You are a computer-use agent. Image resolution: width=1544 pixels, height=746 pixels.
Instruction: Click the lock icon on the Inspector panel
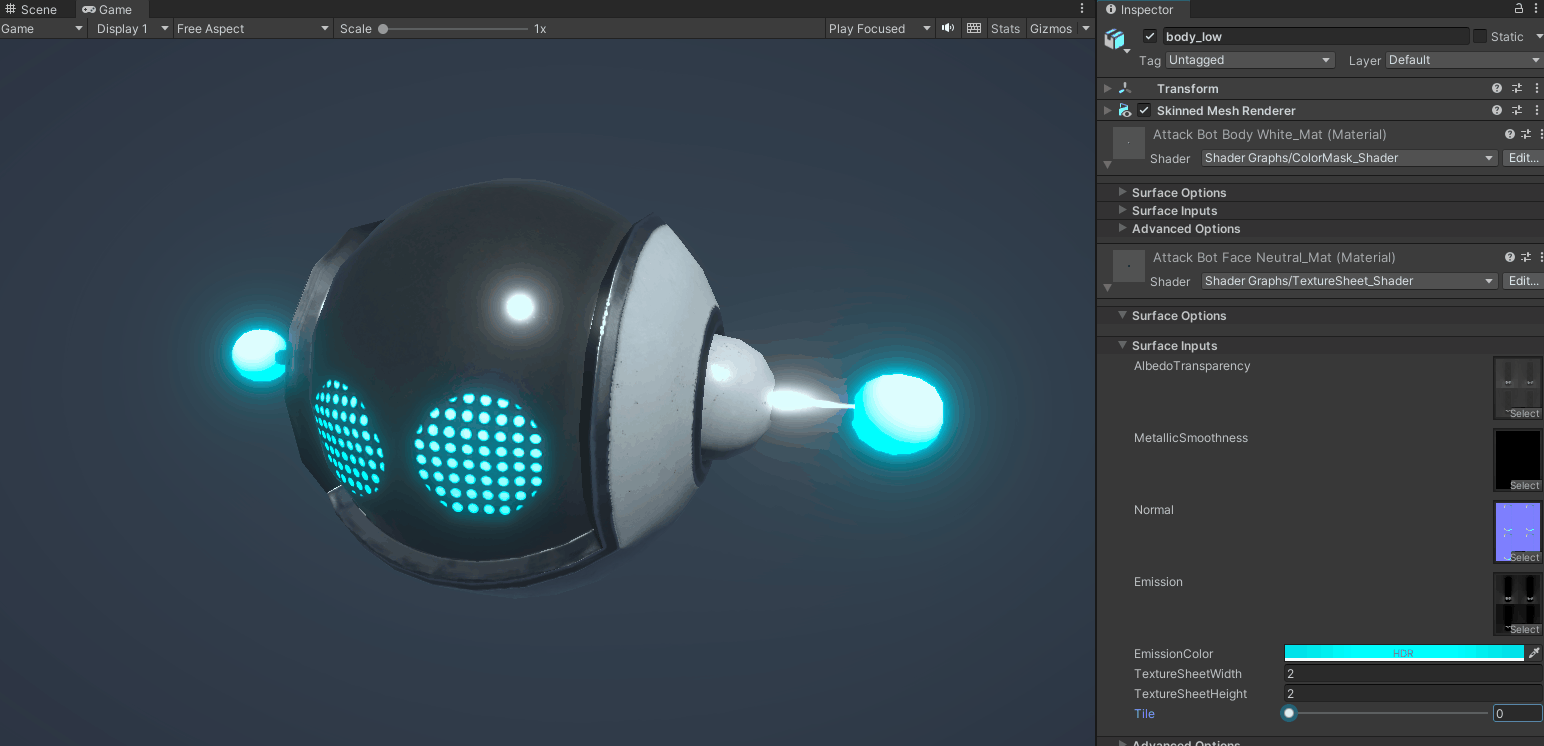1518,9
